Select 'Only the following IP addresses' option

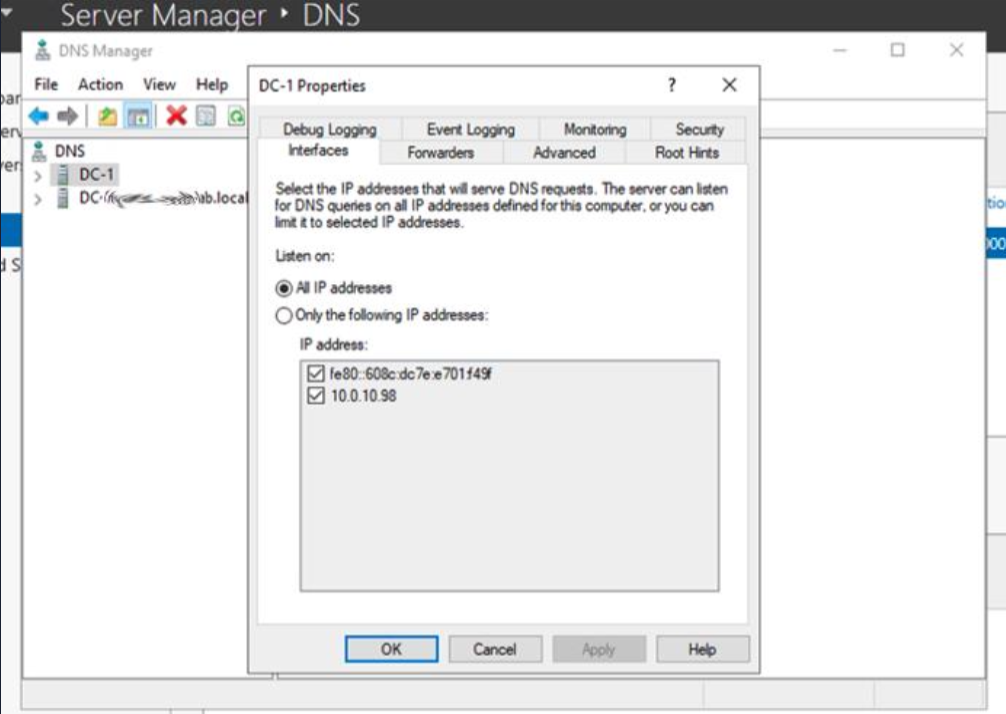(284, 315)
